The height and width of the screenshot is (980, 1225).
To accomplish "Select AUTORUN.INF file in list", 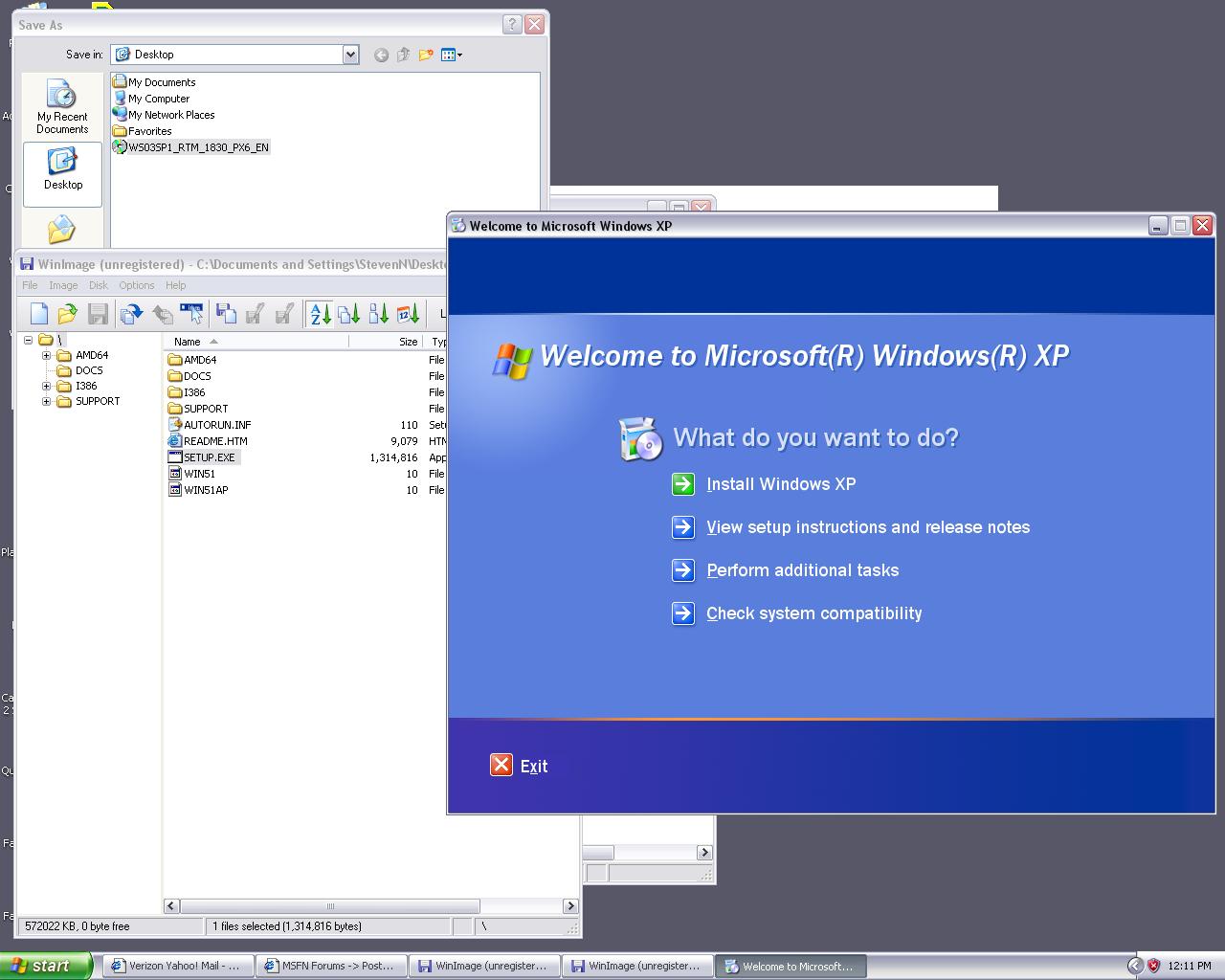I will click(217, 425).
